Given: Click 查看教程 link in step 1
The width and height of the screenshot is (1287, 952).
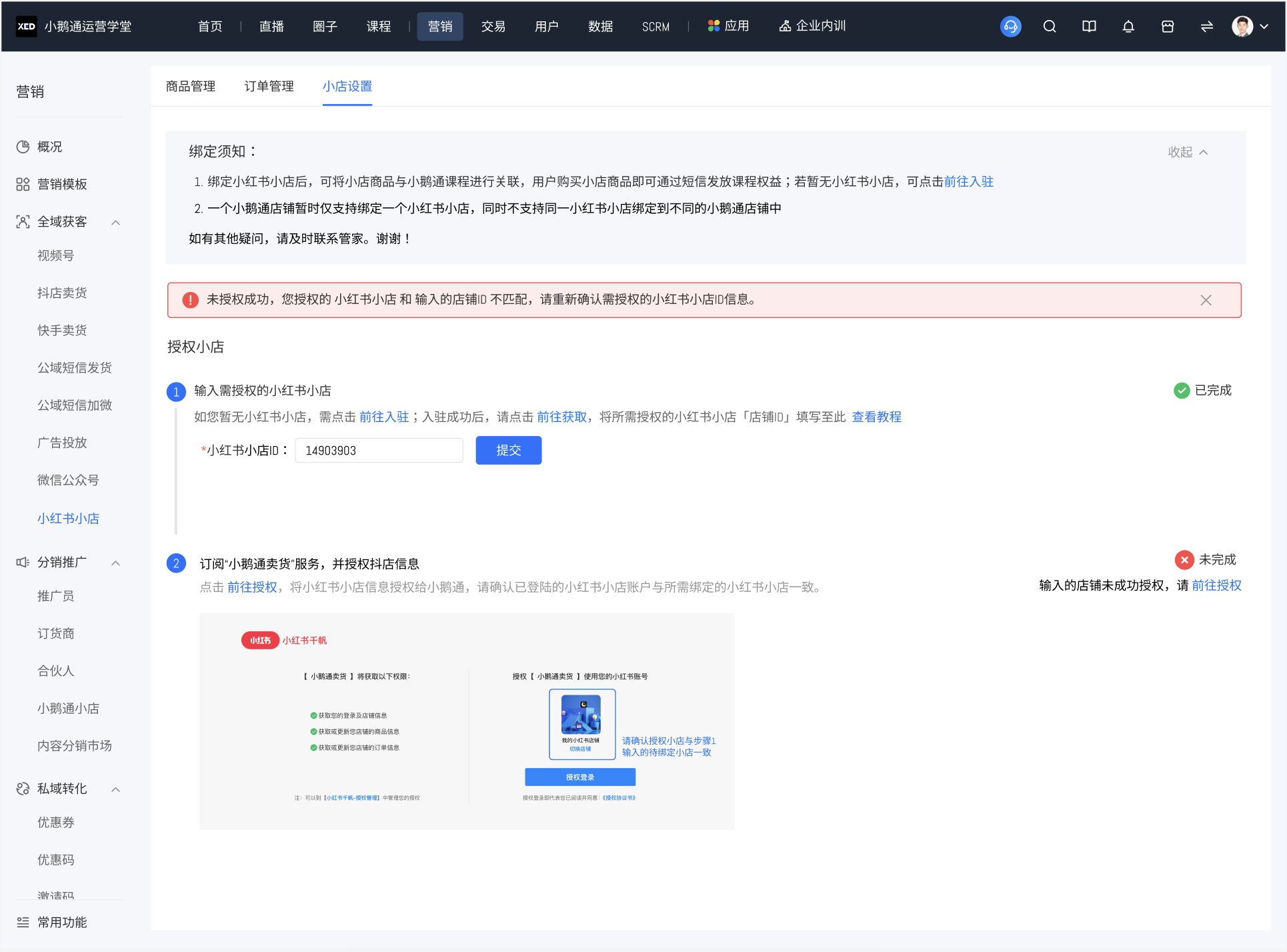Looking at the screenshot, I should [877, 417].
